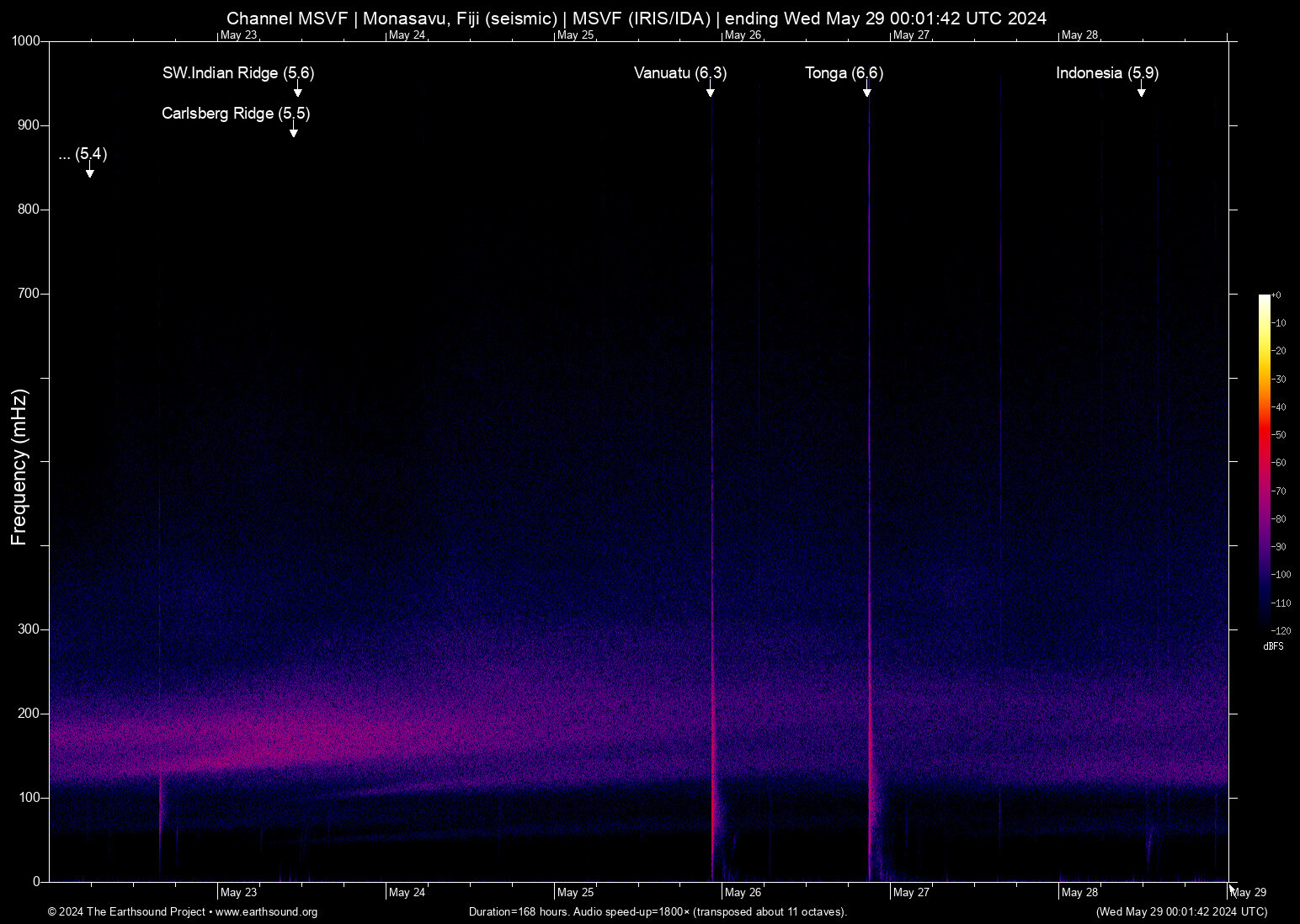Toggle the Indonesia event label text
The width and height of the screenshot is (1300, 924).
pyautogui.click(x=1106, y=74)
